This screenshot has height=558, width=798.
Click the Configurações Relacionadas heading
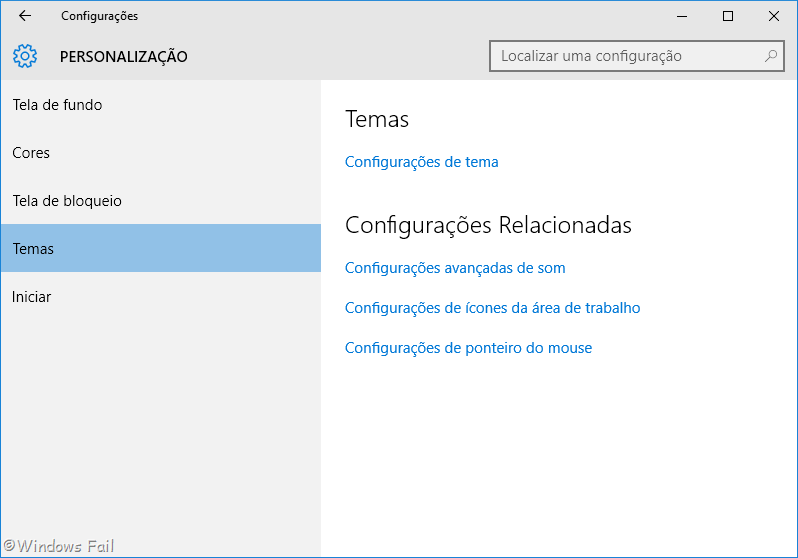tap(488, 225)
